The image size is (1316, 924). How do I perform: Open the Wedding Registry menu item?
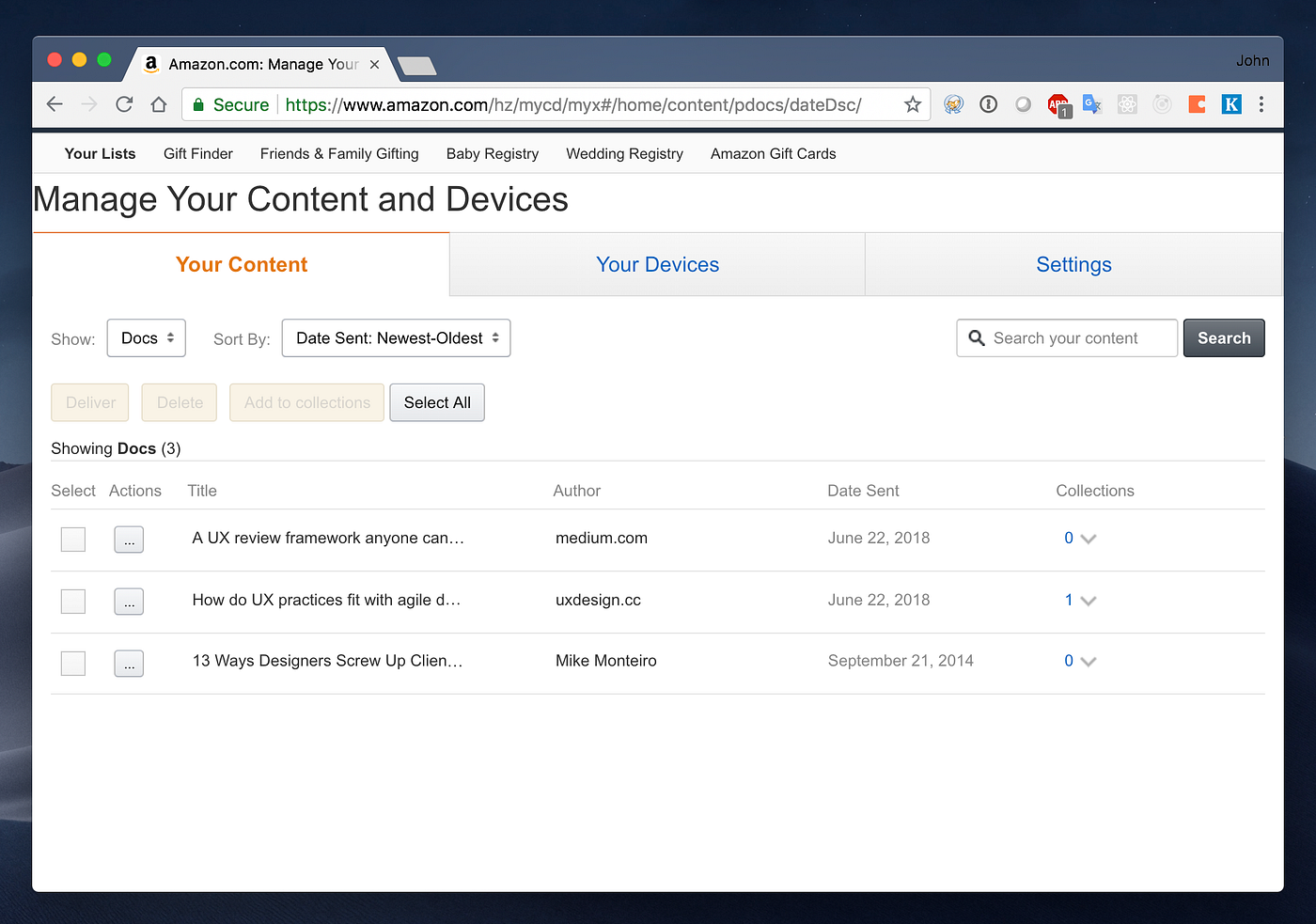(624, 153)
